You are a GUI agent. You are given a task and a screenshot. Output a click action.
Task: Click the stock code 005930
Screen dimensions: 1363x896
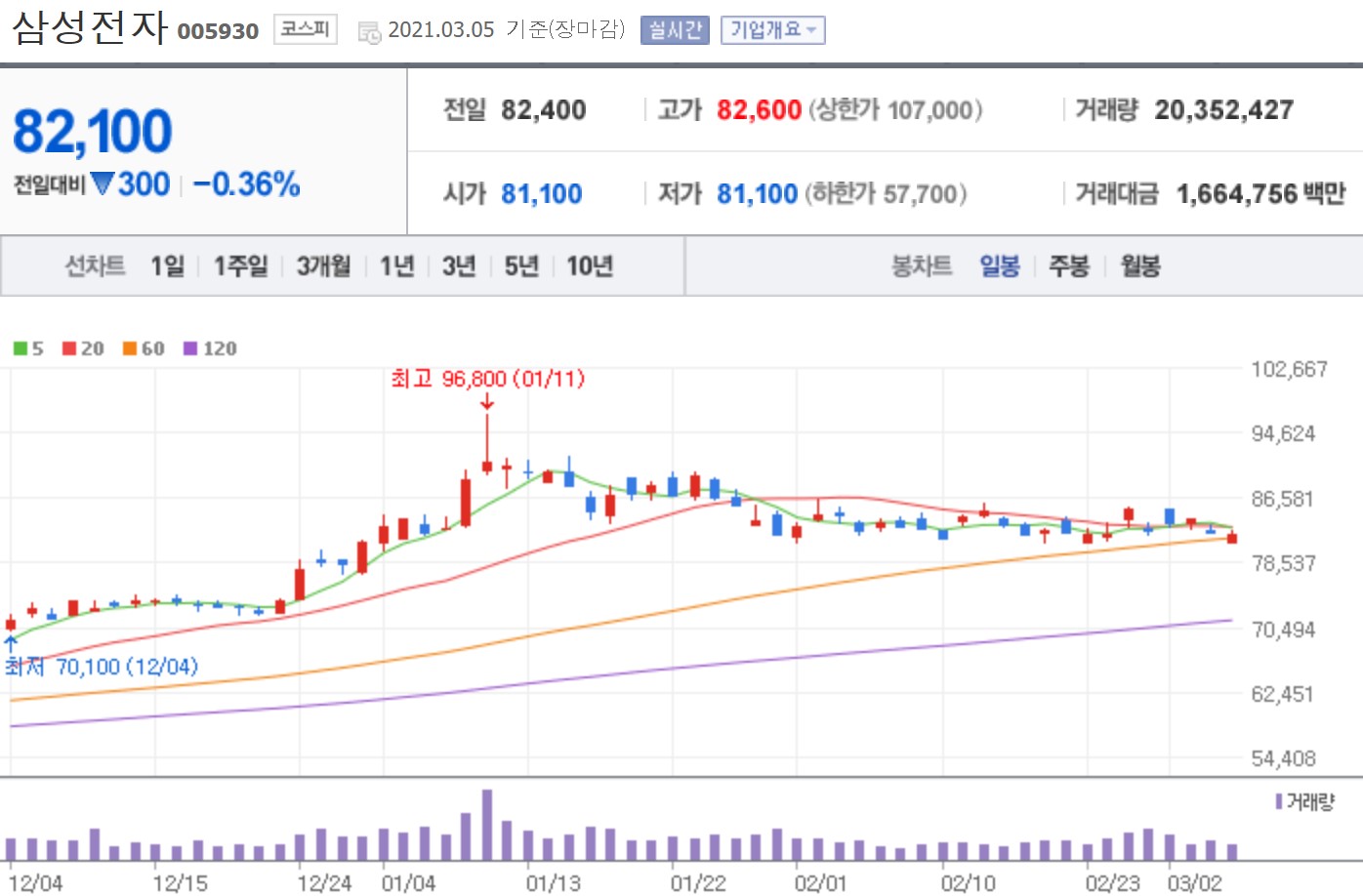(218, 31)
